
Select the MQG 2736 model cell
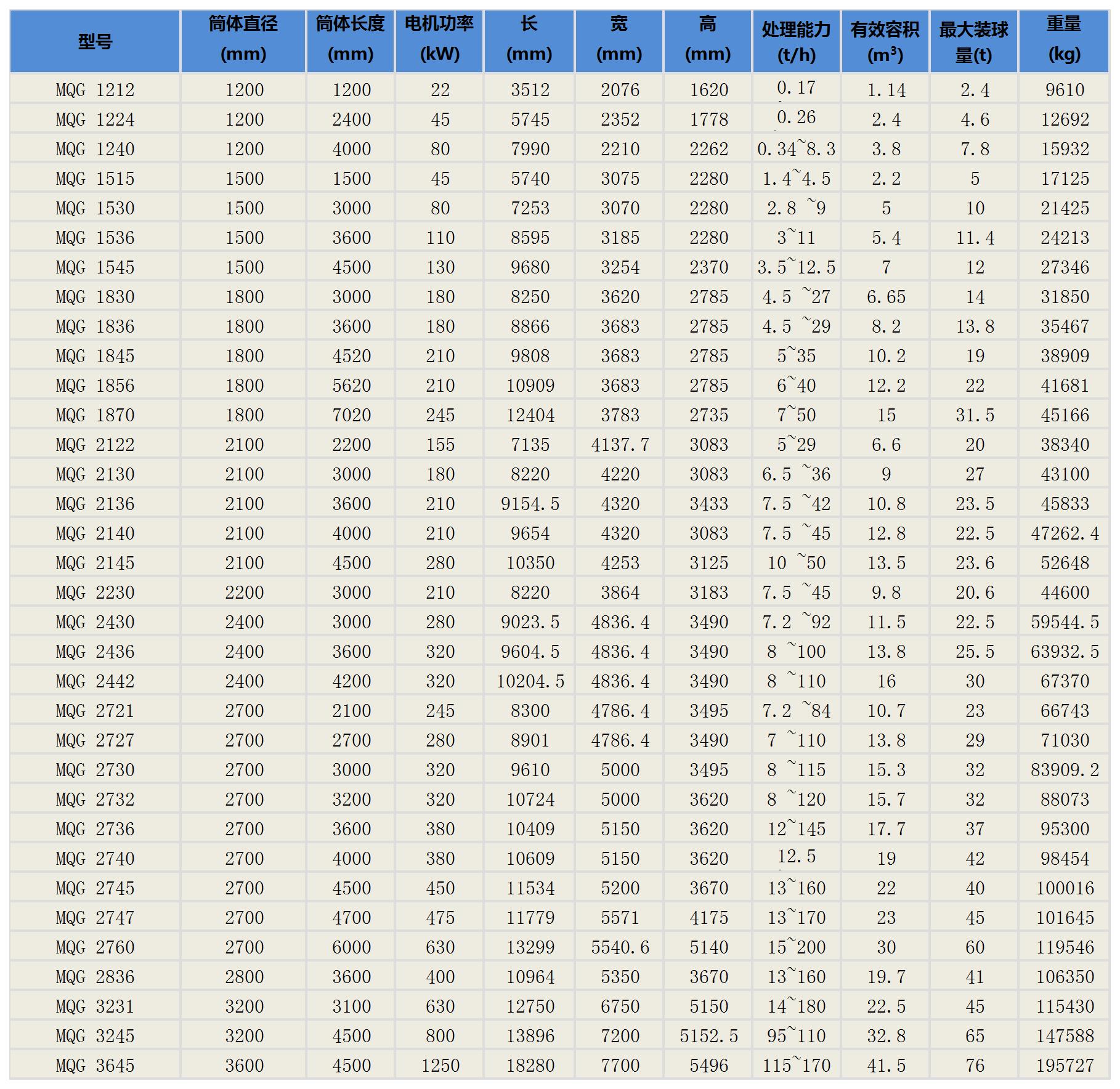(95, 829)
